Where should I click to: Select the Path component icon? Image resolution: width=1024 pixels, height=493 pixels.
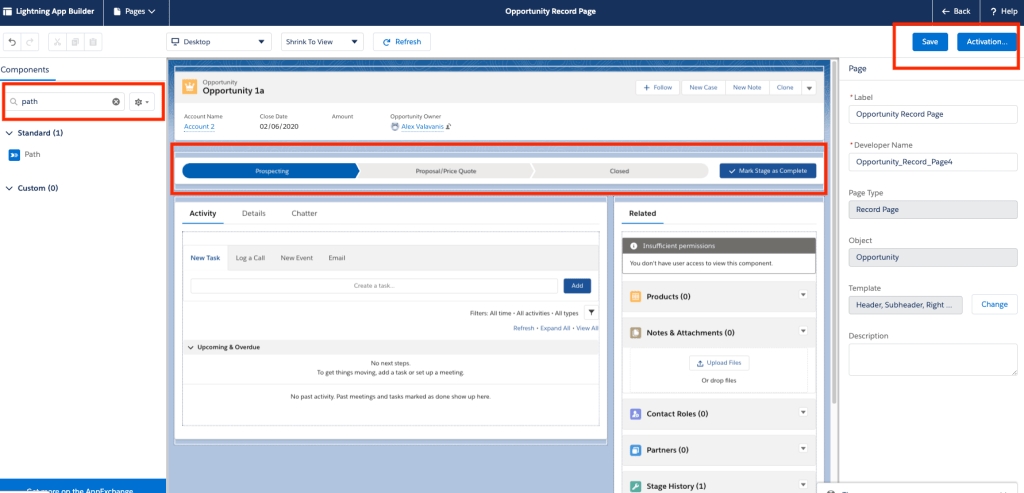[14, 155]
